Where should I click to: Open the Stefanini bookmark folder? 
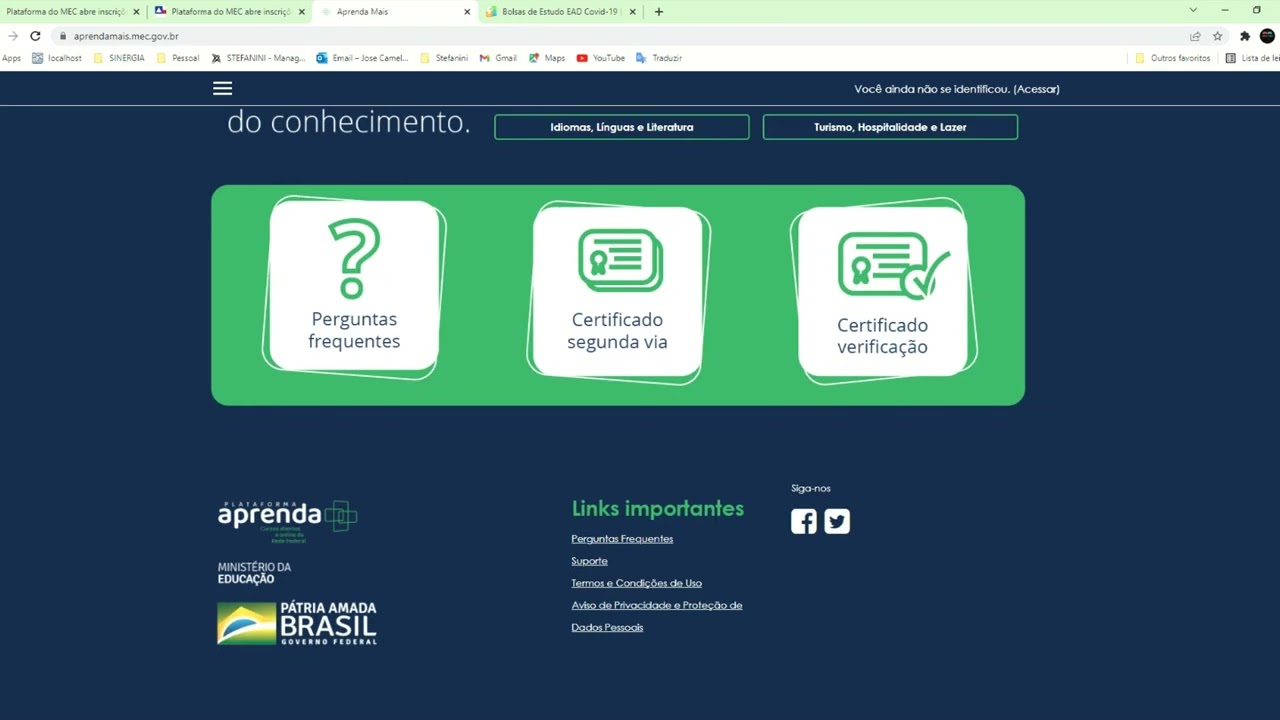point(444,58)
